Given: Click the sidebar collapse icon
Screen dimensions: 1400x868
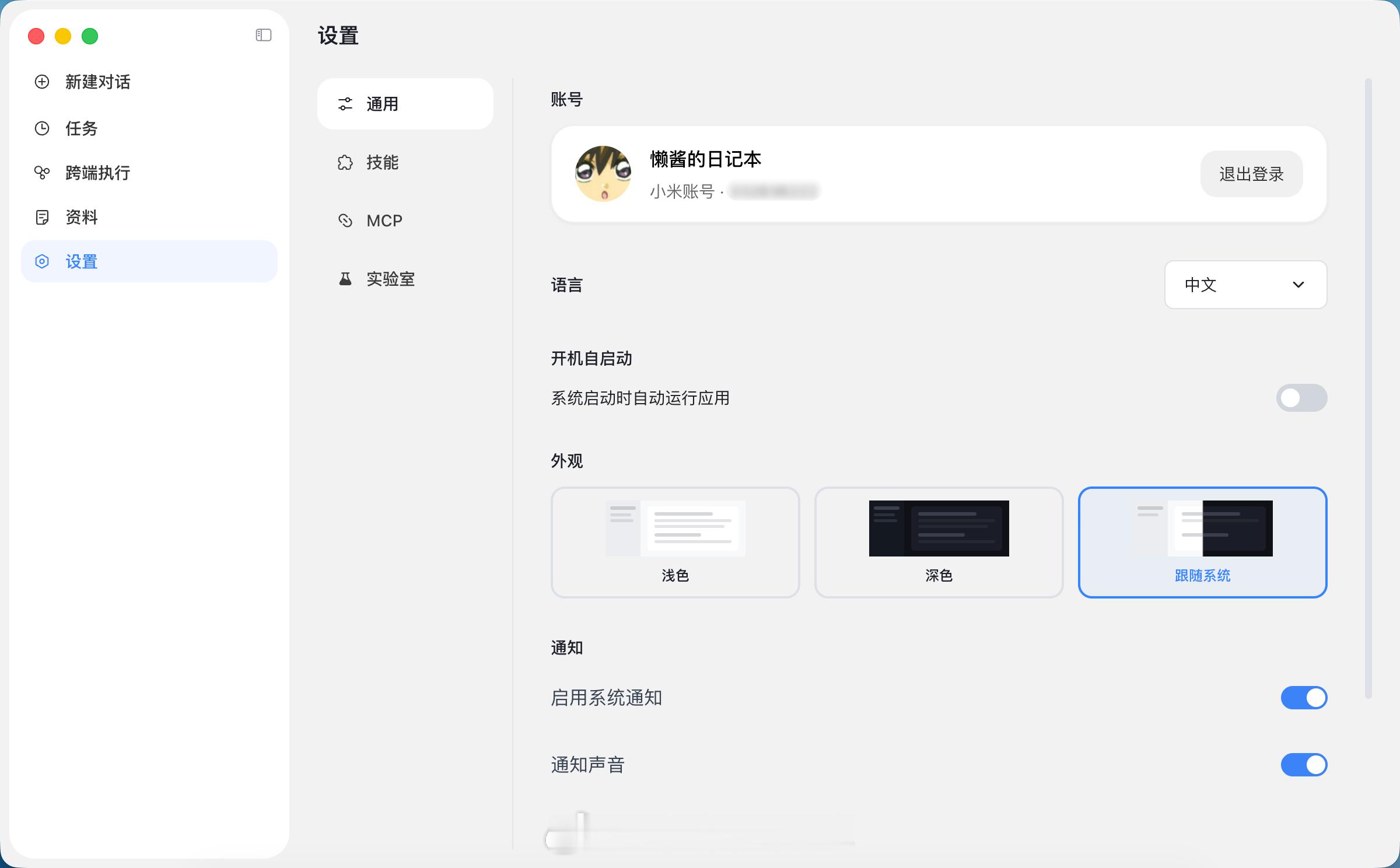Looking at the screenshot, I should (264, 36).
